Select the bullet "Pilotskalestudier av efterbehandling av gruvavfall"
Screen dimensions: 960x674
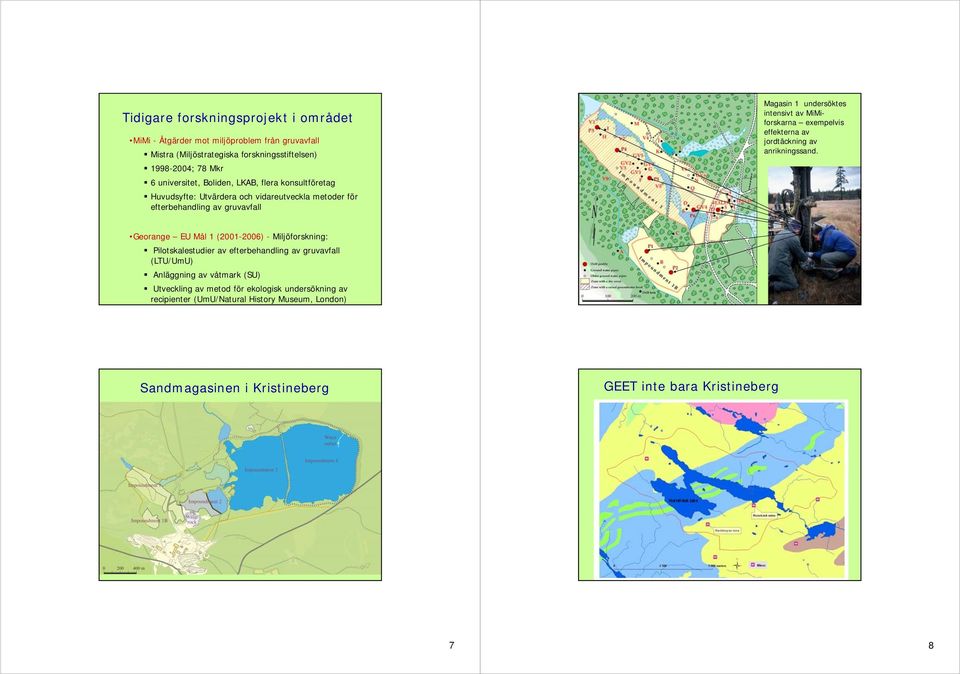(244, 256)
